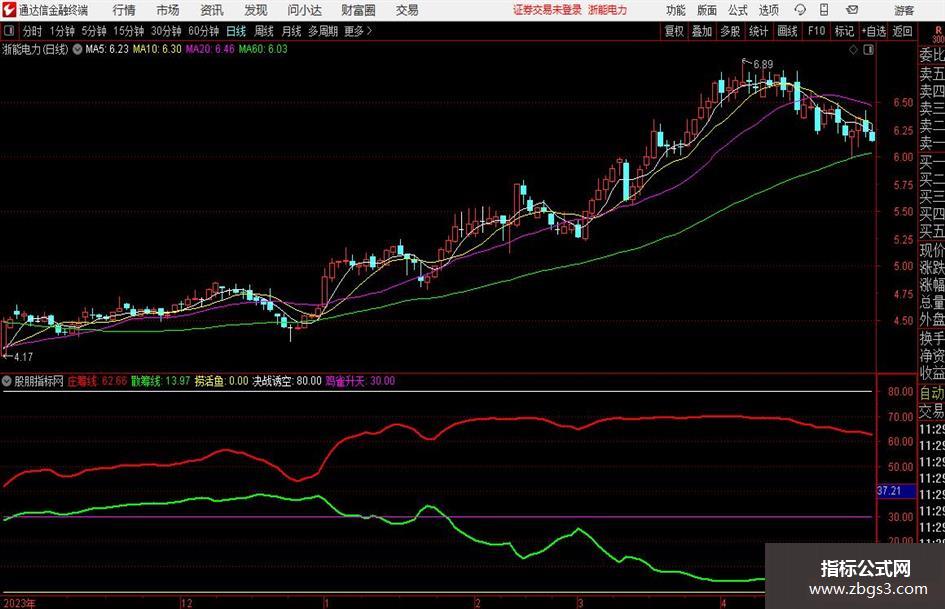
Task: Click the MA60: 6.03 value label
Action: (x=263, y=49)
